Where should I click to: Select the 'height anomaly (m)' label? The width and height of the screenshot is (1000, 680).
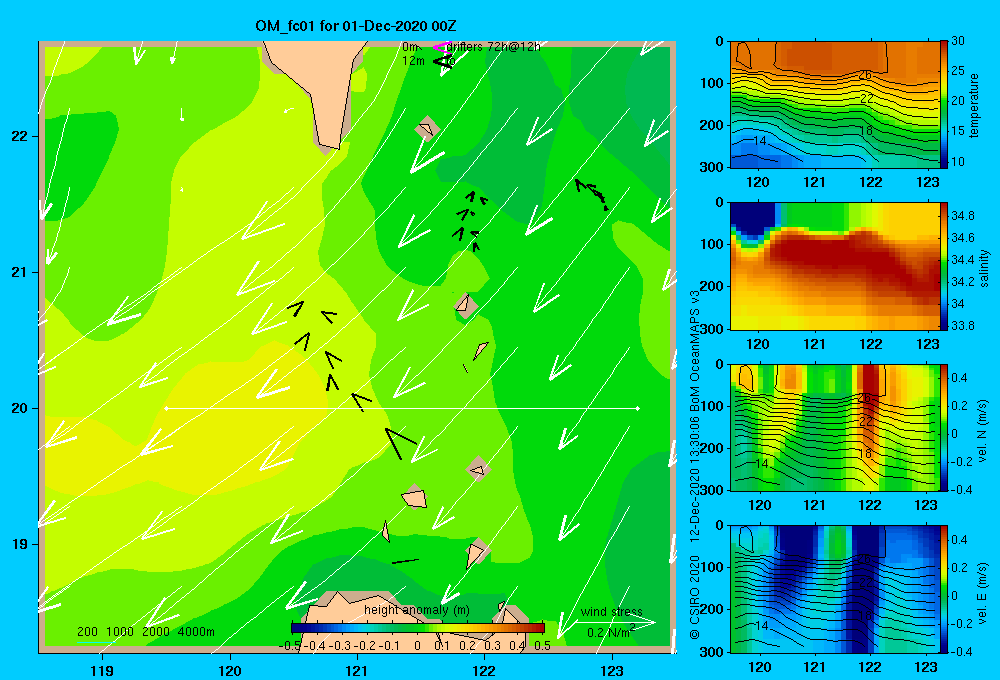(416, 610)
